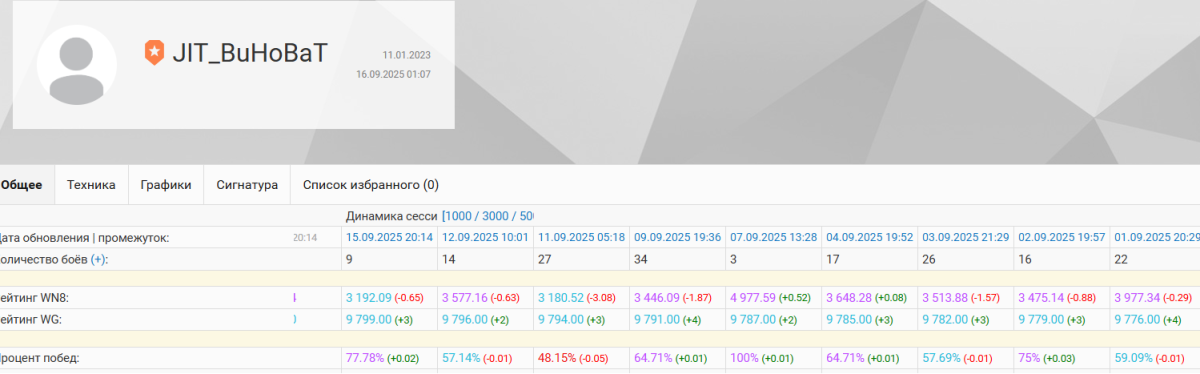
Task: Switch to the Графики tab
Action: pos(166,185)
